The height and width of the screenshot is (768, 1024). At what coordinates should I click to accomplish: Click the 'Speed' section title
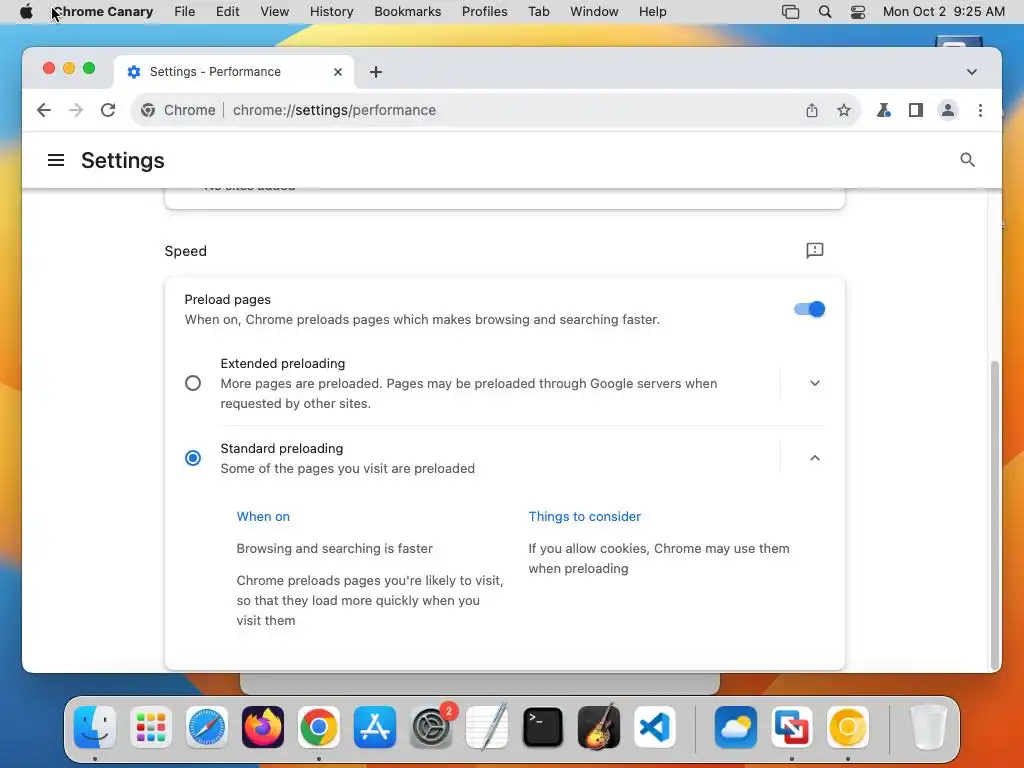click(x=185, y=251)
